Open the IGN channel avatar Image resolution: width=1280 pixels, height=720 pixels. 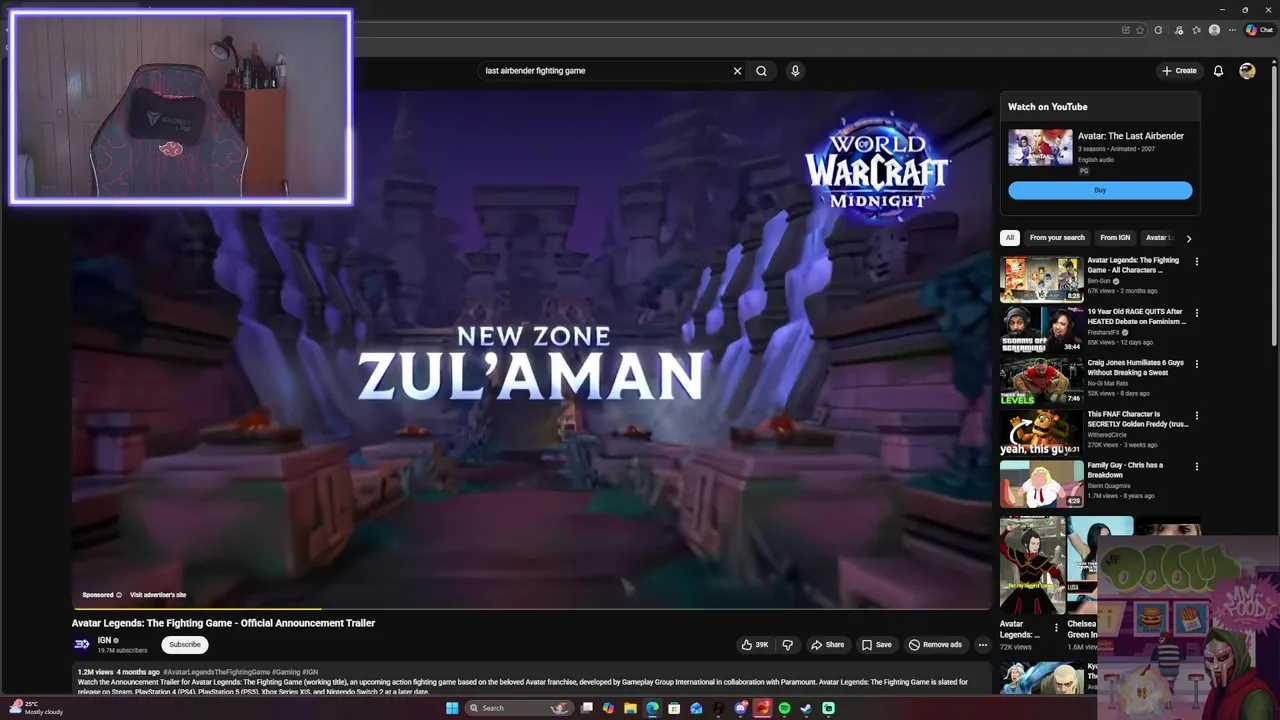(x=82, y=645)
